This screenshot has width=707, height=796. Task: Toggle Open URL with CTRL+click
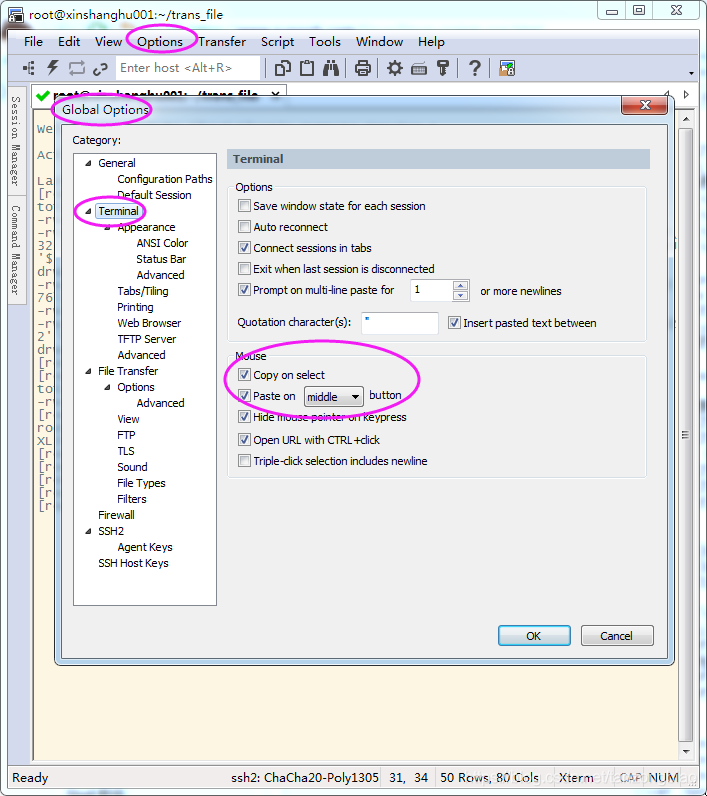[244, 439]
